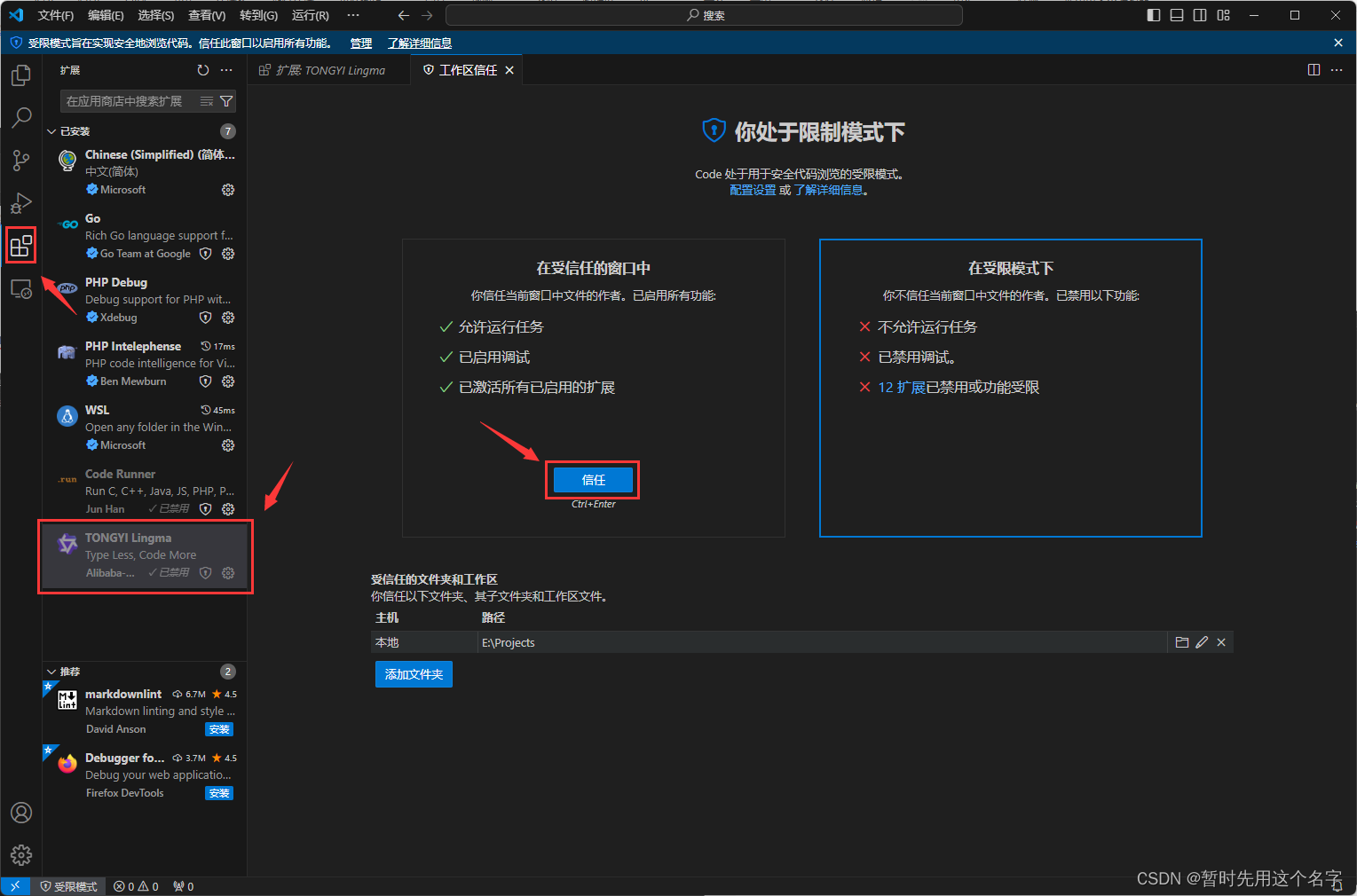The height and width of the screenshot is (896, 1357).
Task: Open extensions panel more actions menu
Action: click(226, 70)
